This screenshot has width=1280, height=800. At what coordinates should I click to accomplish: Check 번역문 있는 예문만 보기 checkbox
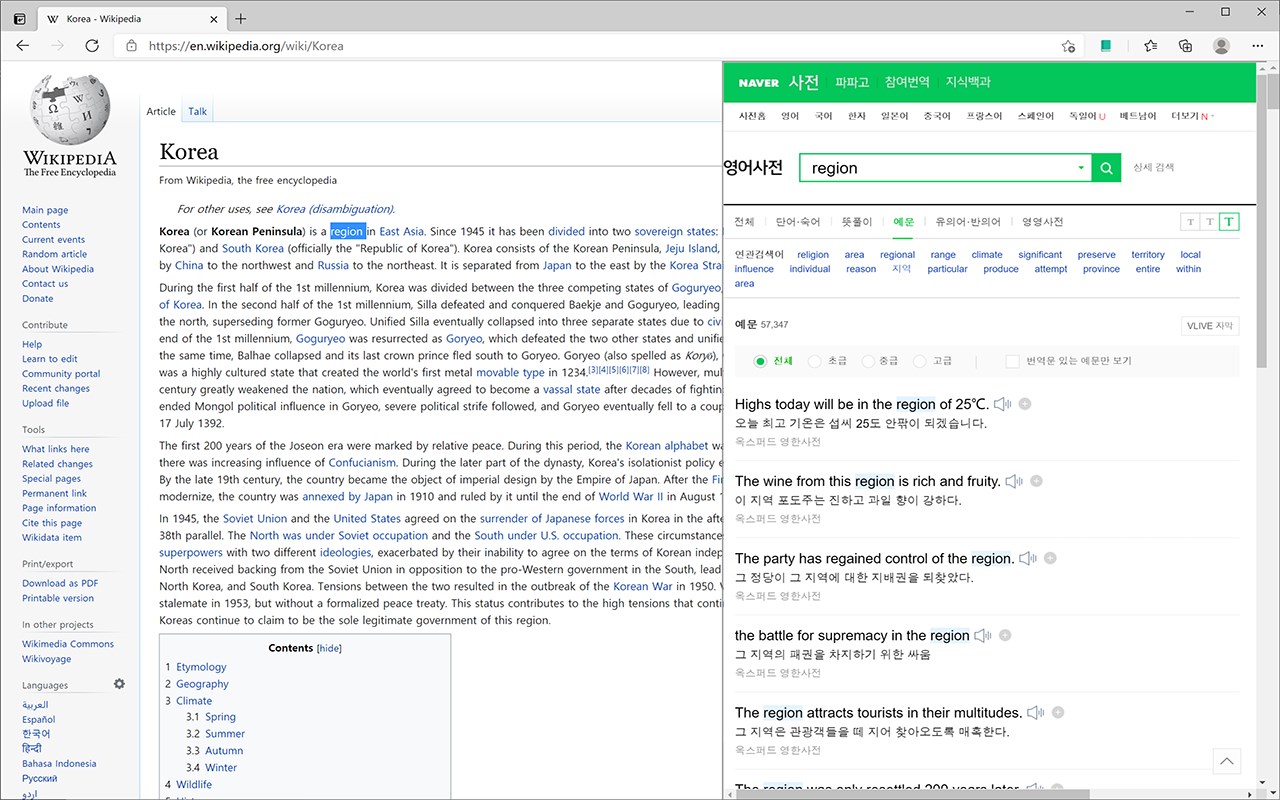(1013, 361)
